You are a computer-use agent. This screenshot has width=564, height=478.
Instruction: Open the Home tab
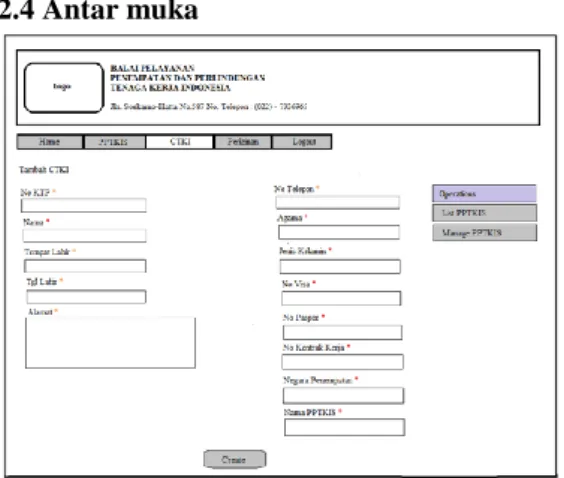coord(50,142)
